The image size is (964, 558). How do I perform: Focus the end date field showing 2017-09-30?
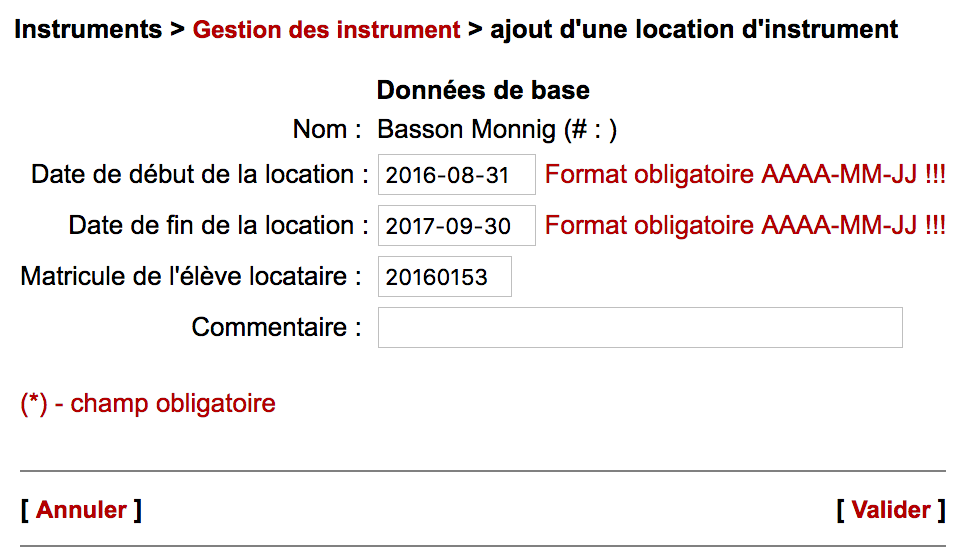tap(456, 226)
